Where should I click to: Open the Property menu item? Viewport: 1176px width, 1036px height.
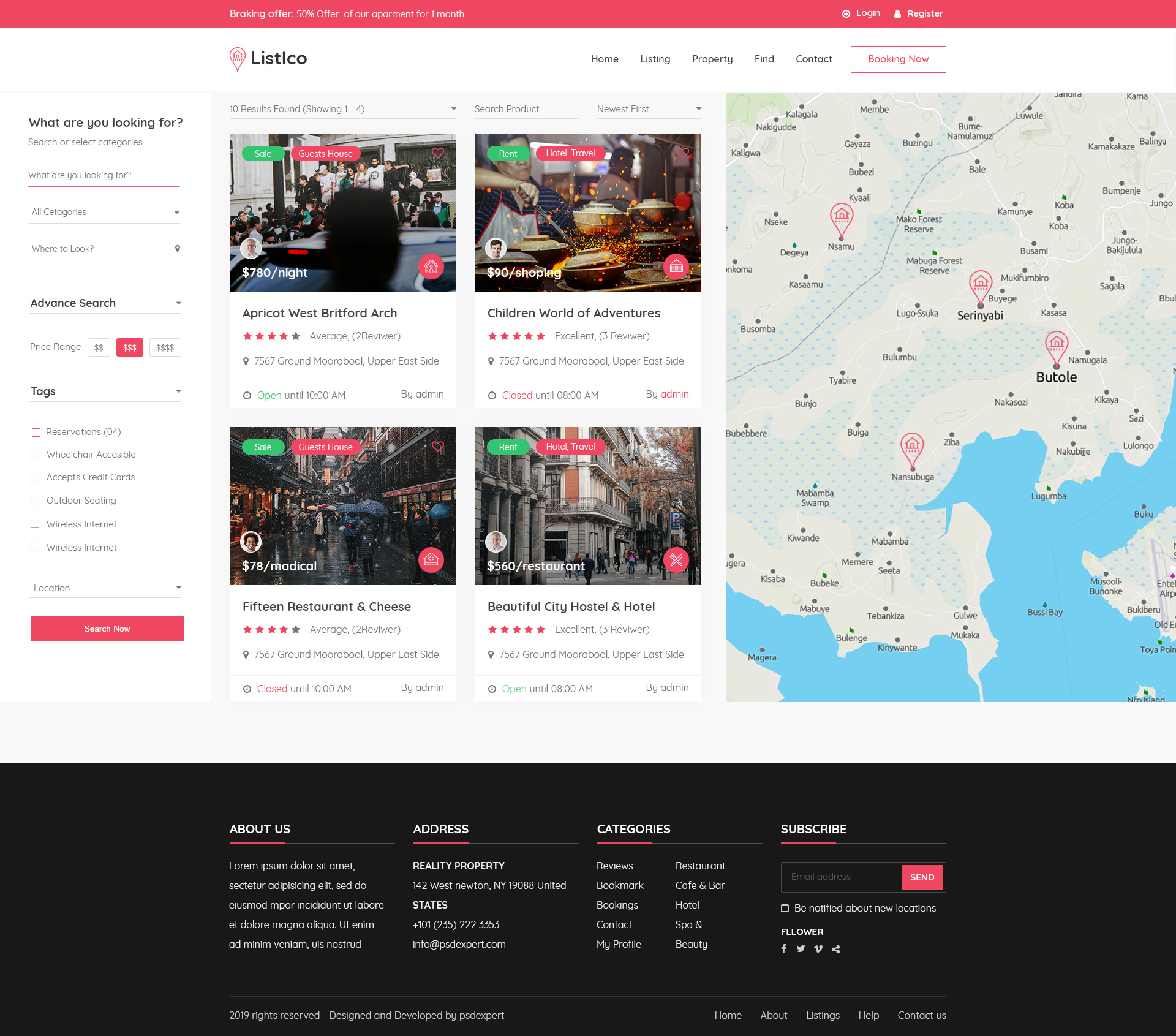point(712,59)
